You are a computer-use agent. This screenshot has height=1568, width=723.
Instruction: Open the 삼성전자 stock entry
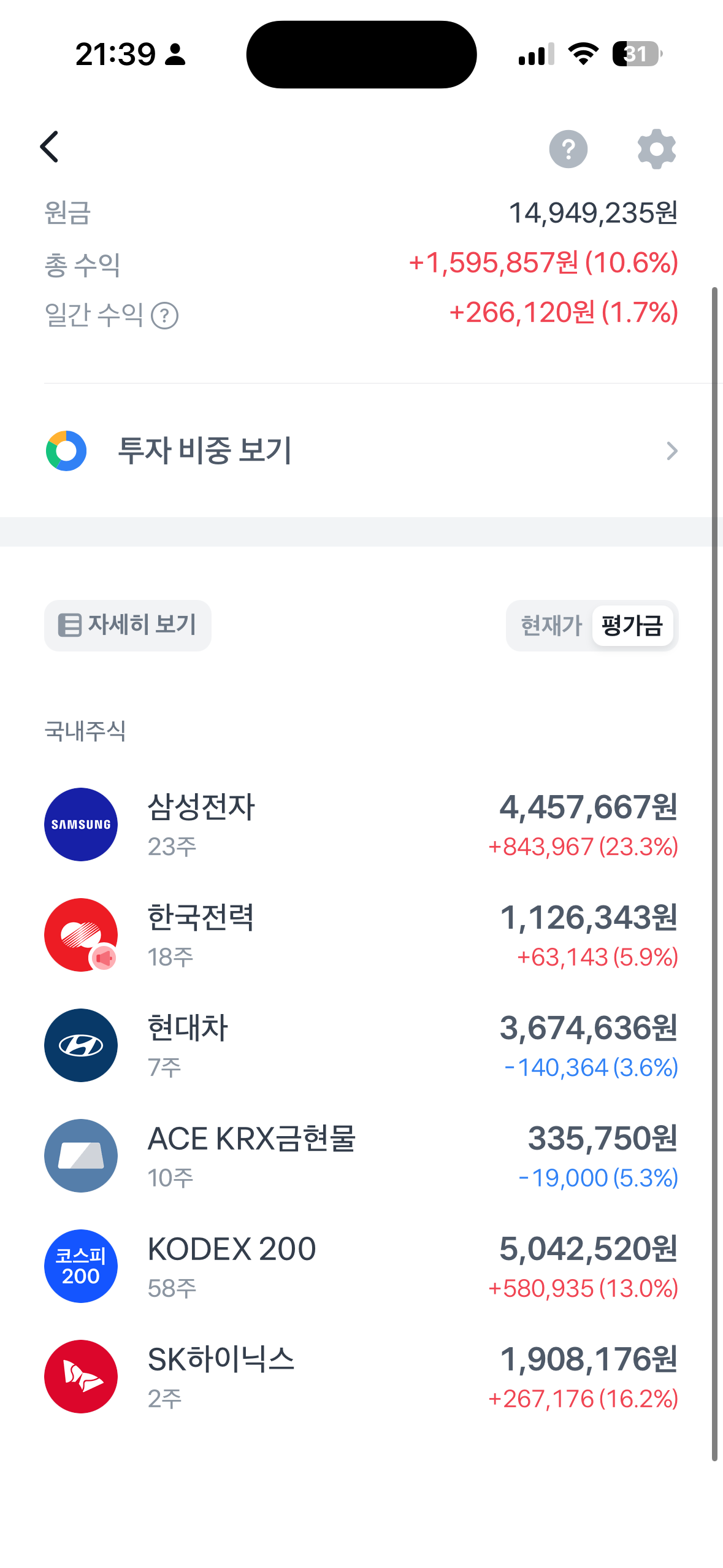pos(361,824)
